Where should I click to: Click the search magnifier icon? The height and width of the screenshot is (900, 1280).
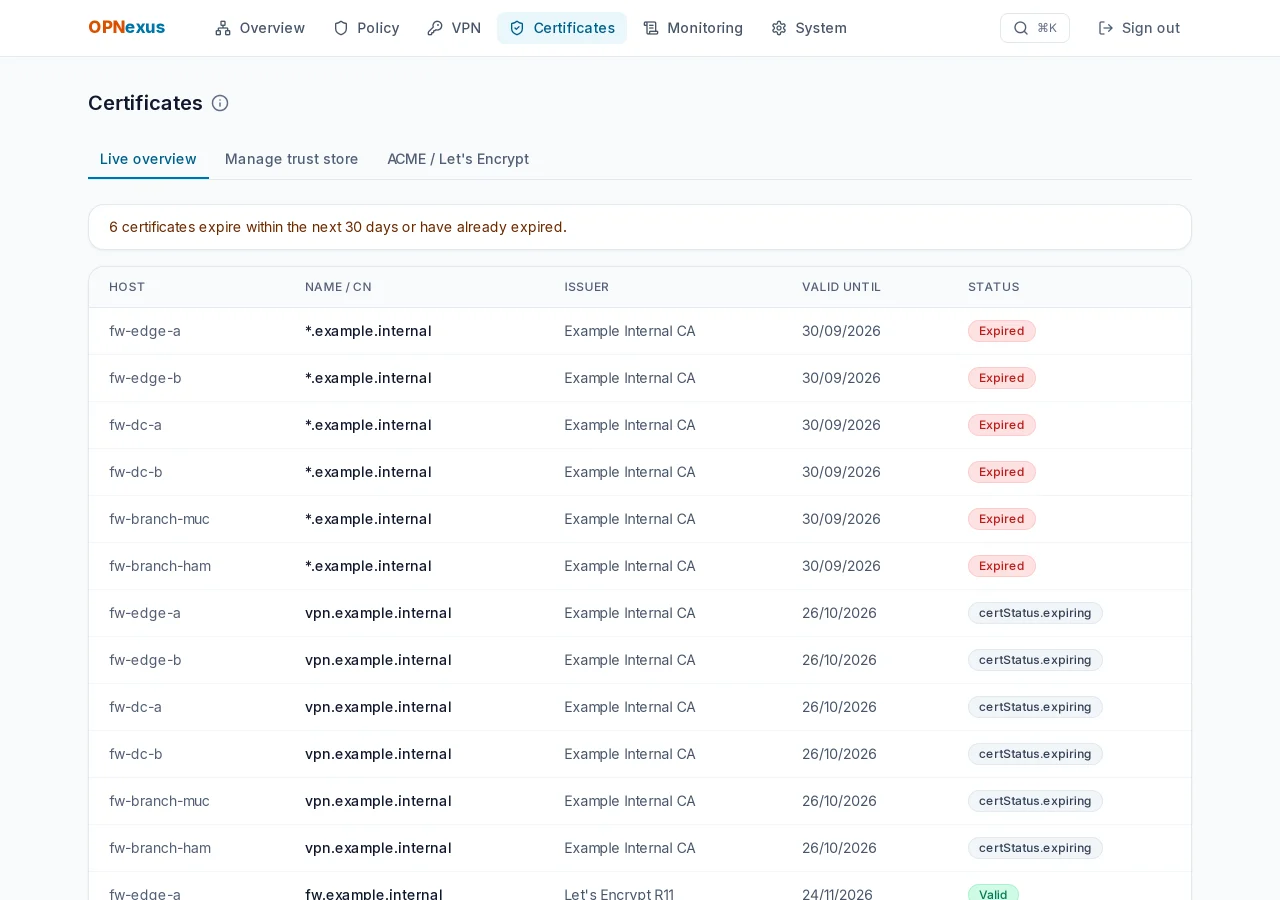pyautogui.click(x=1021, y=28)
